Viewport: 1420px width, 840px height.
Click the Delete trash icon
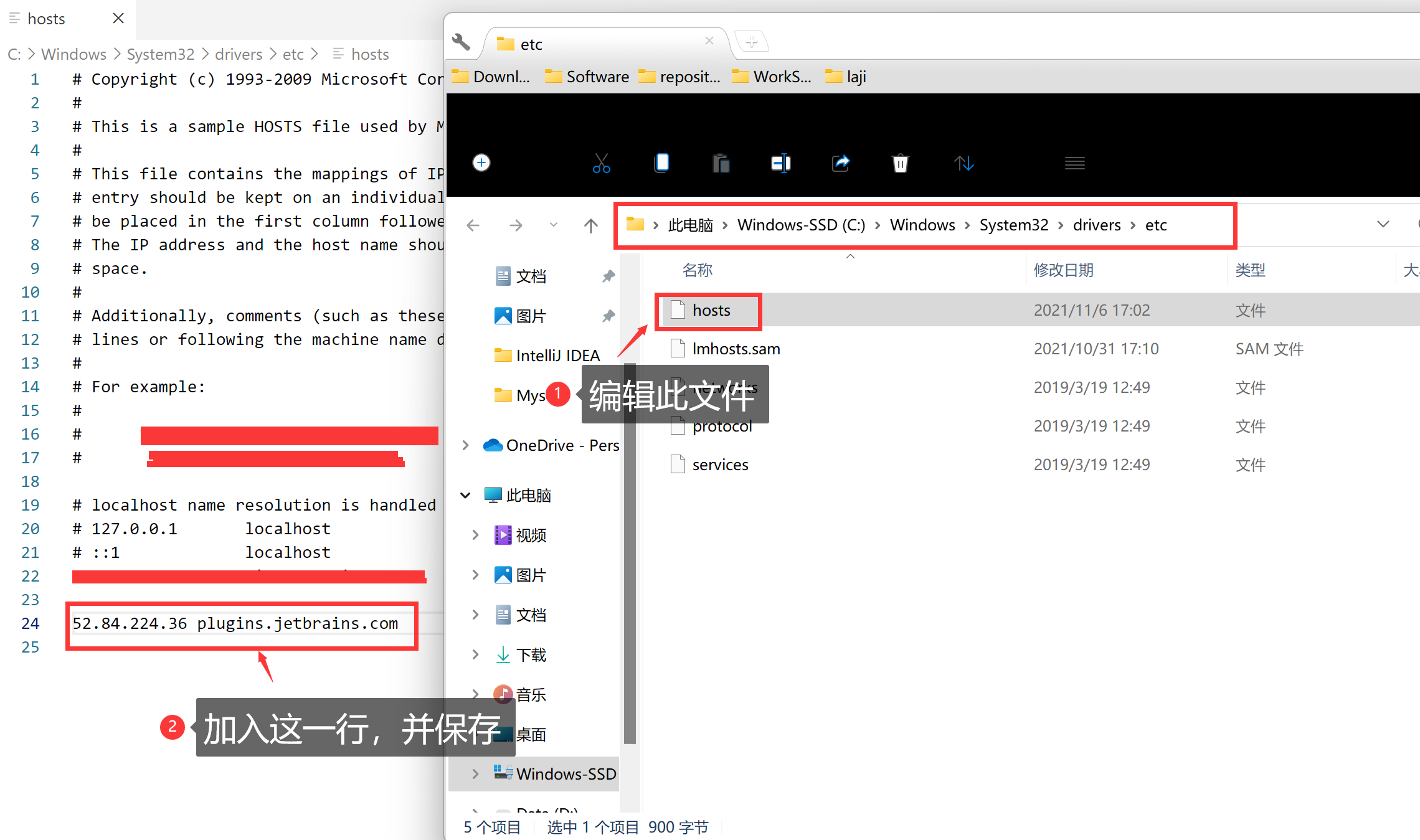click(901, 163)
